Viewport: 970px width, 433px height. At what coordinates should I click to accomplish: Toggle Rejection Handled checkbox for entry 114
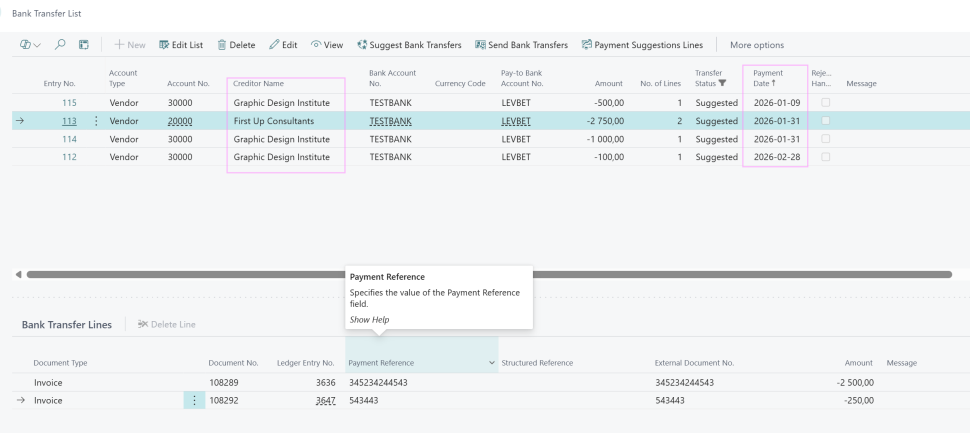pos(825,139)
